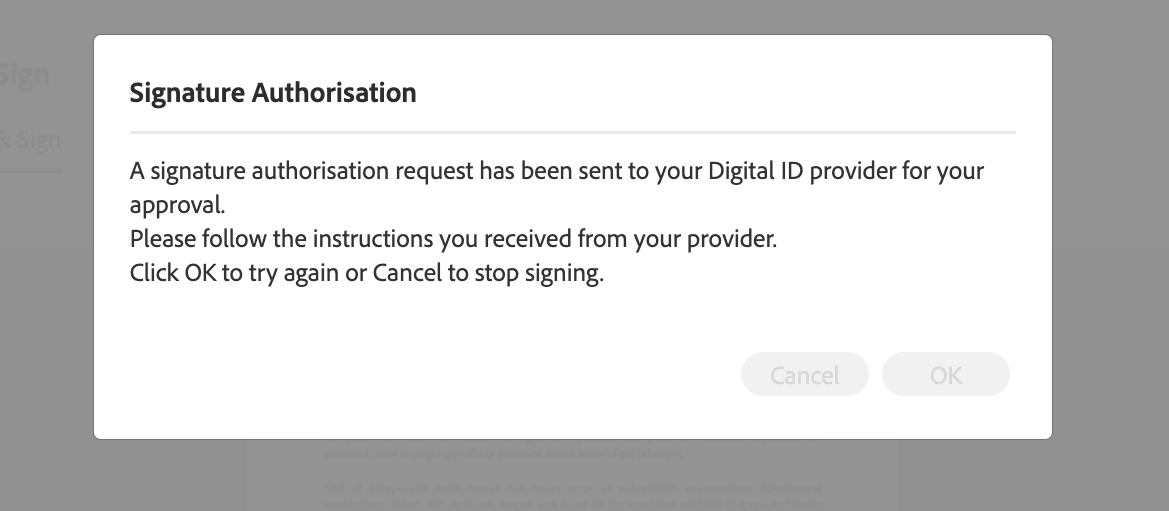Click OK to try authorisation again
This screenshot has width=1169, height=511.
[945, 374]
